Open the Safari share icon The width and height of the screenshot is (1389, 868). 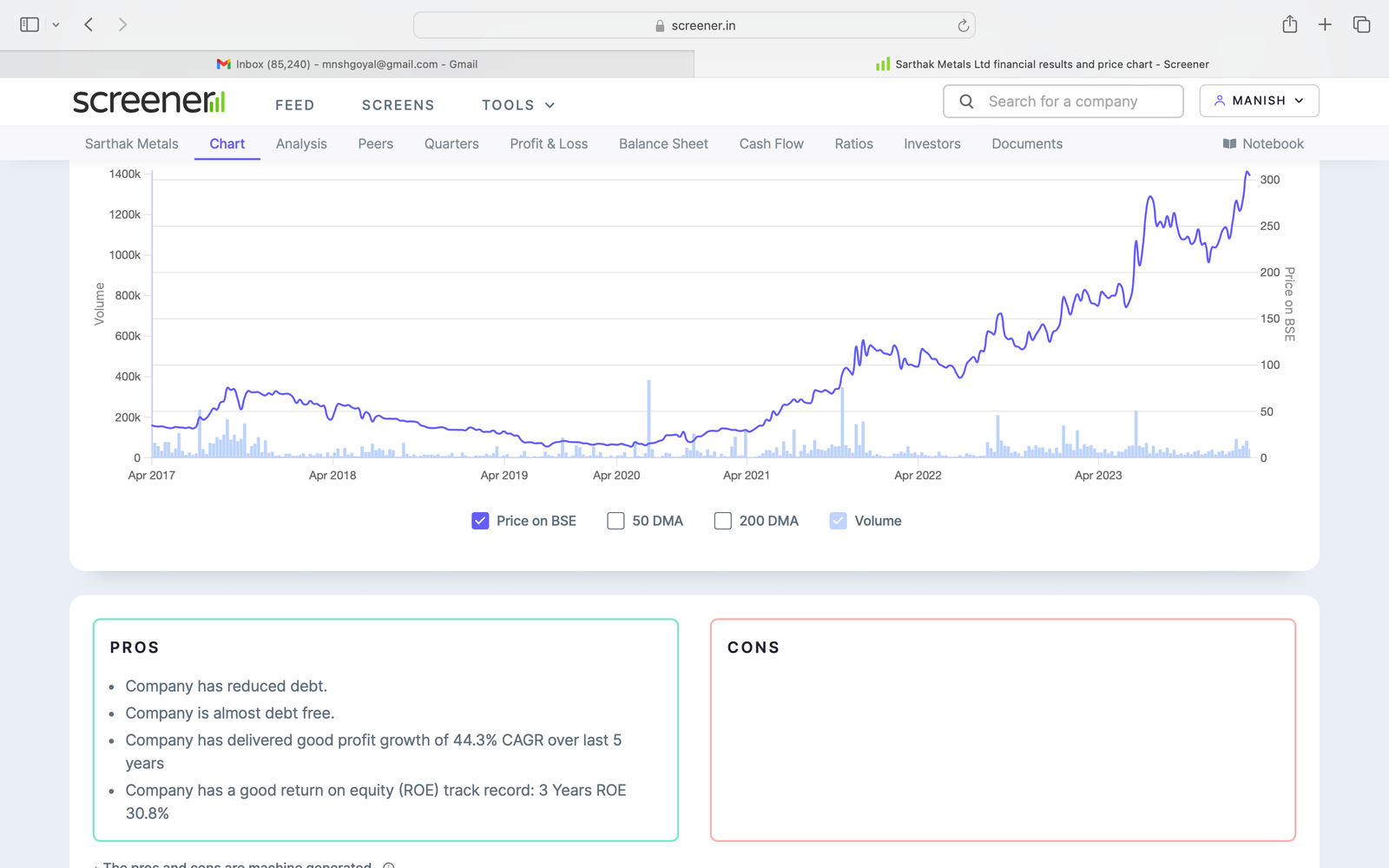[x=1289, y=25]
